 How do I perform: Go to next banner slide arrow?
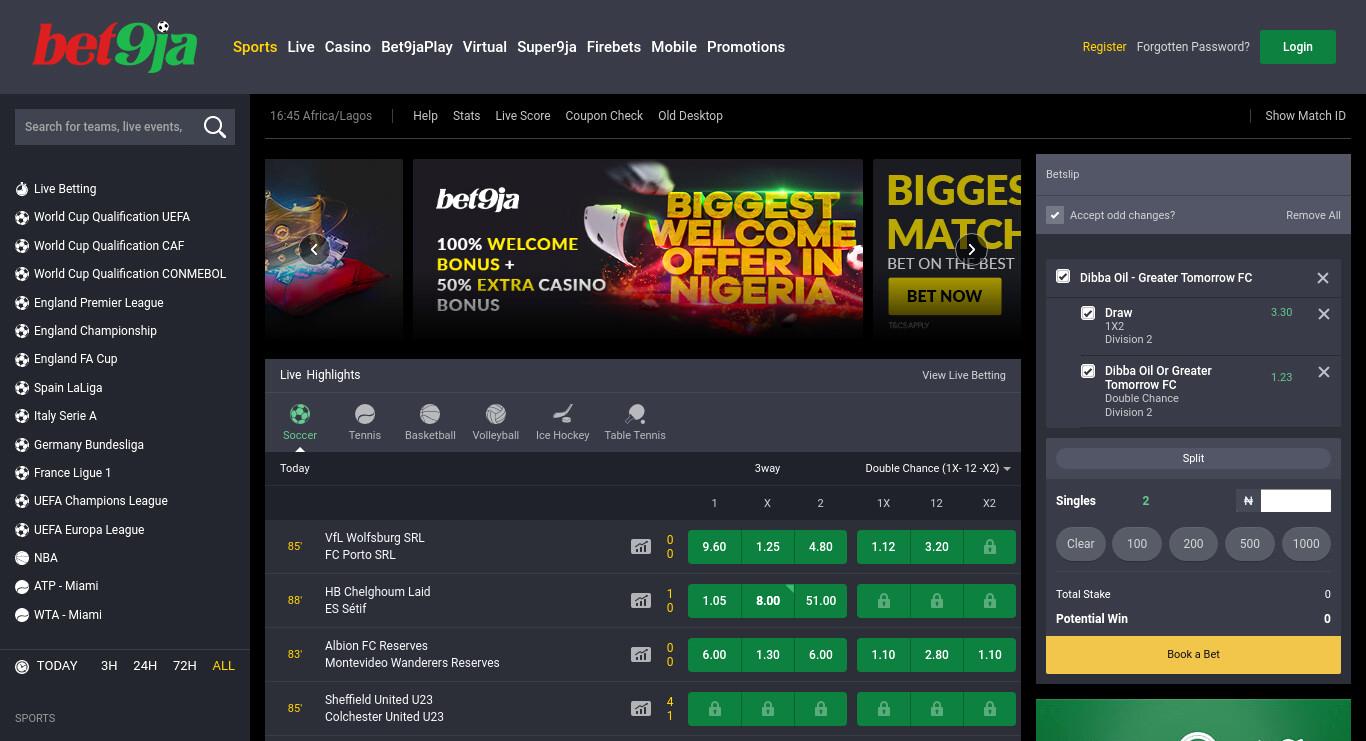click(x=971, y=249)
